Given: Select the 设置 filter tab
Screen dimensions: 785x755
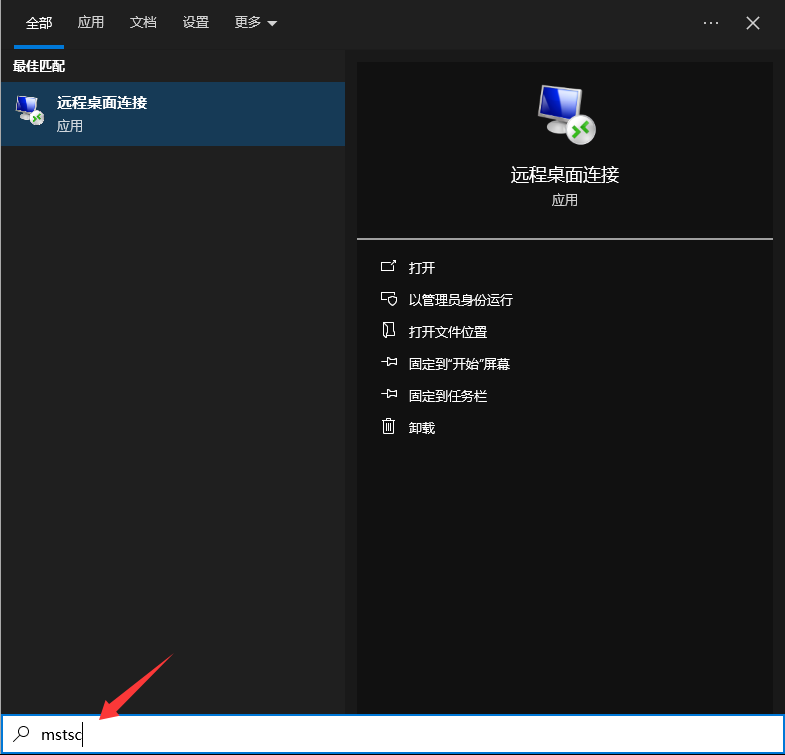Looking at the screenshot, I should 196,23.
